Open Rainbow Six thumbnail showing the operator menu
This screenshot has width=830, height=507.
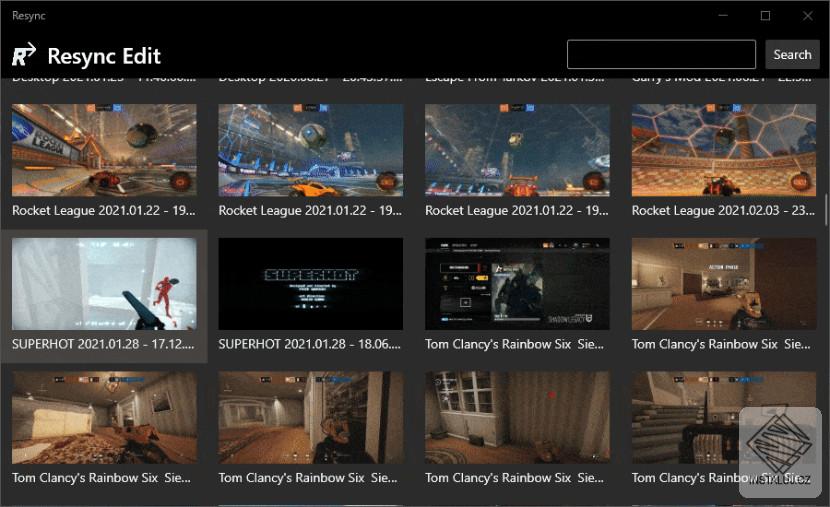[517, 284]
